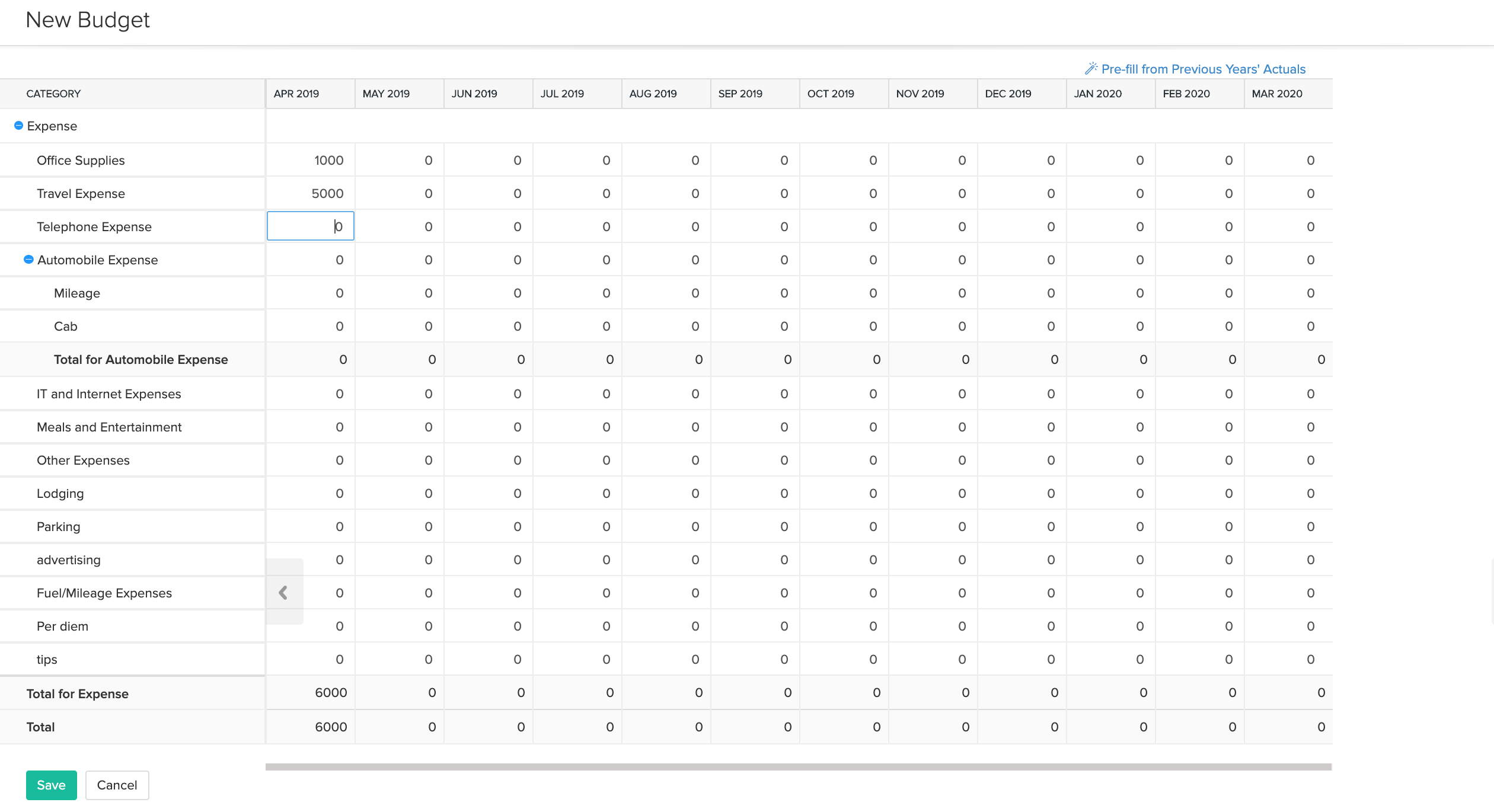Collapse the Expense category group
Screen dimensions: 1494x812
18,126
